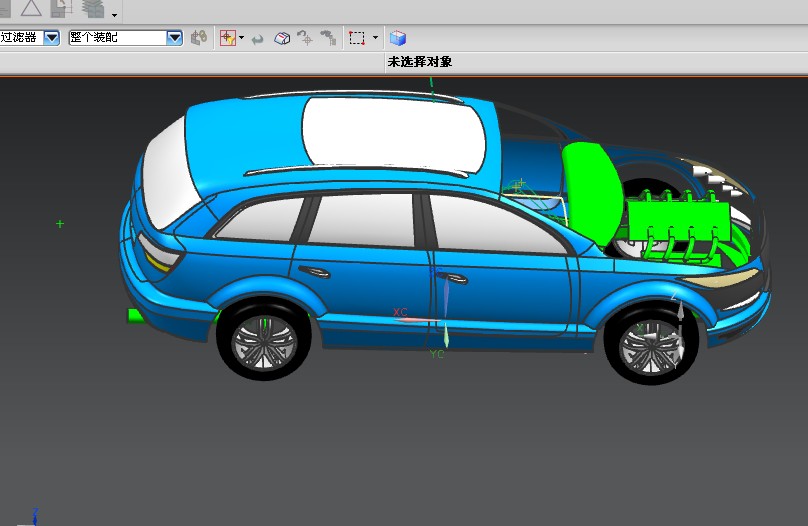Click the 未选择对象 status text

coord(419,62)
